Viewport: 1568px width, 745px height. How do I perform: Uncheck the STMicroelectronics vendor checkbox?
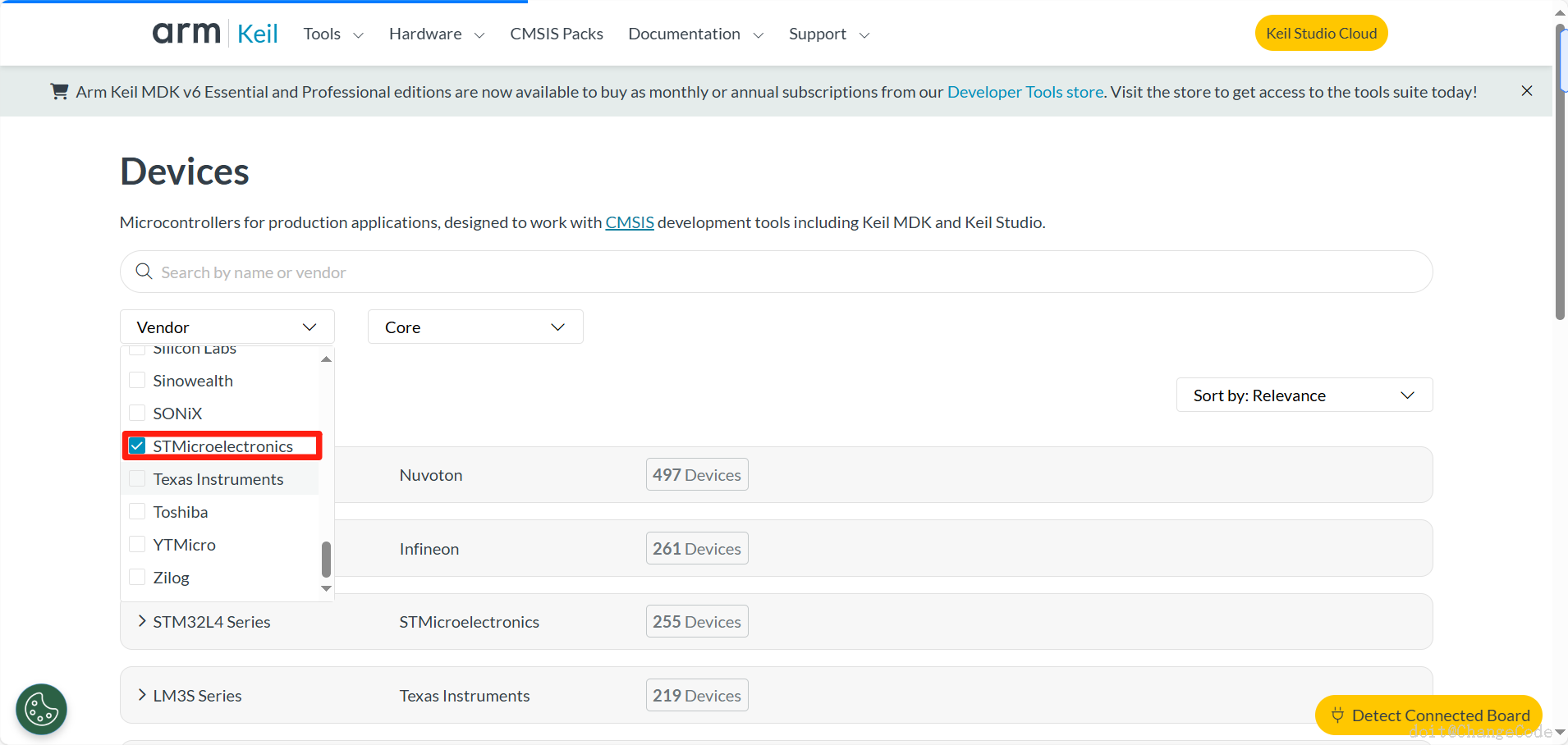pyautogui.click(x=137, y=446)
